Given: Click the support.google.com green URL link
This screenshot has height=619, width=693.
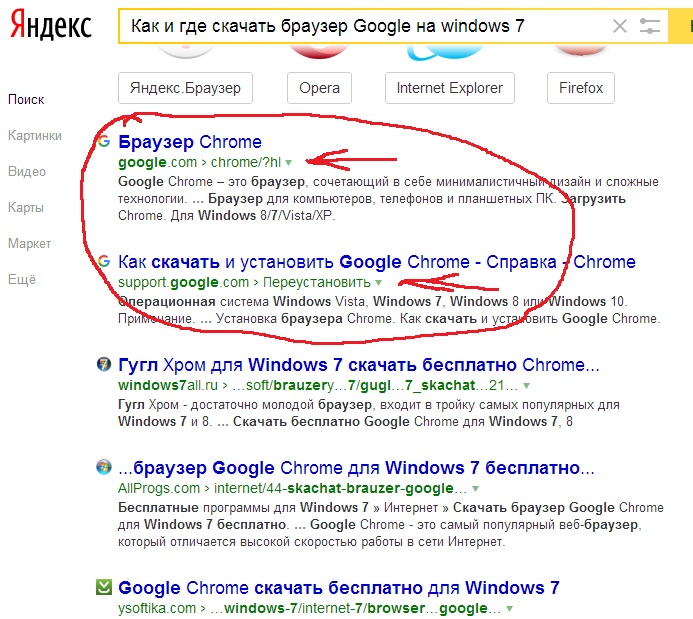Looking at the screenshot, I should click(x=183, y=282).
